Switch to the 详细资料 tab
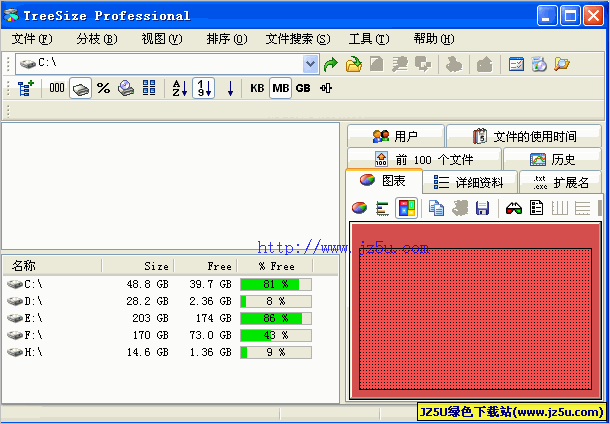 pyautogui.click(x=470, y=182)
